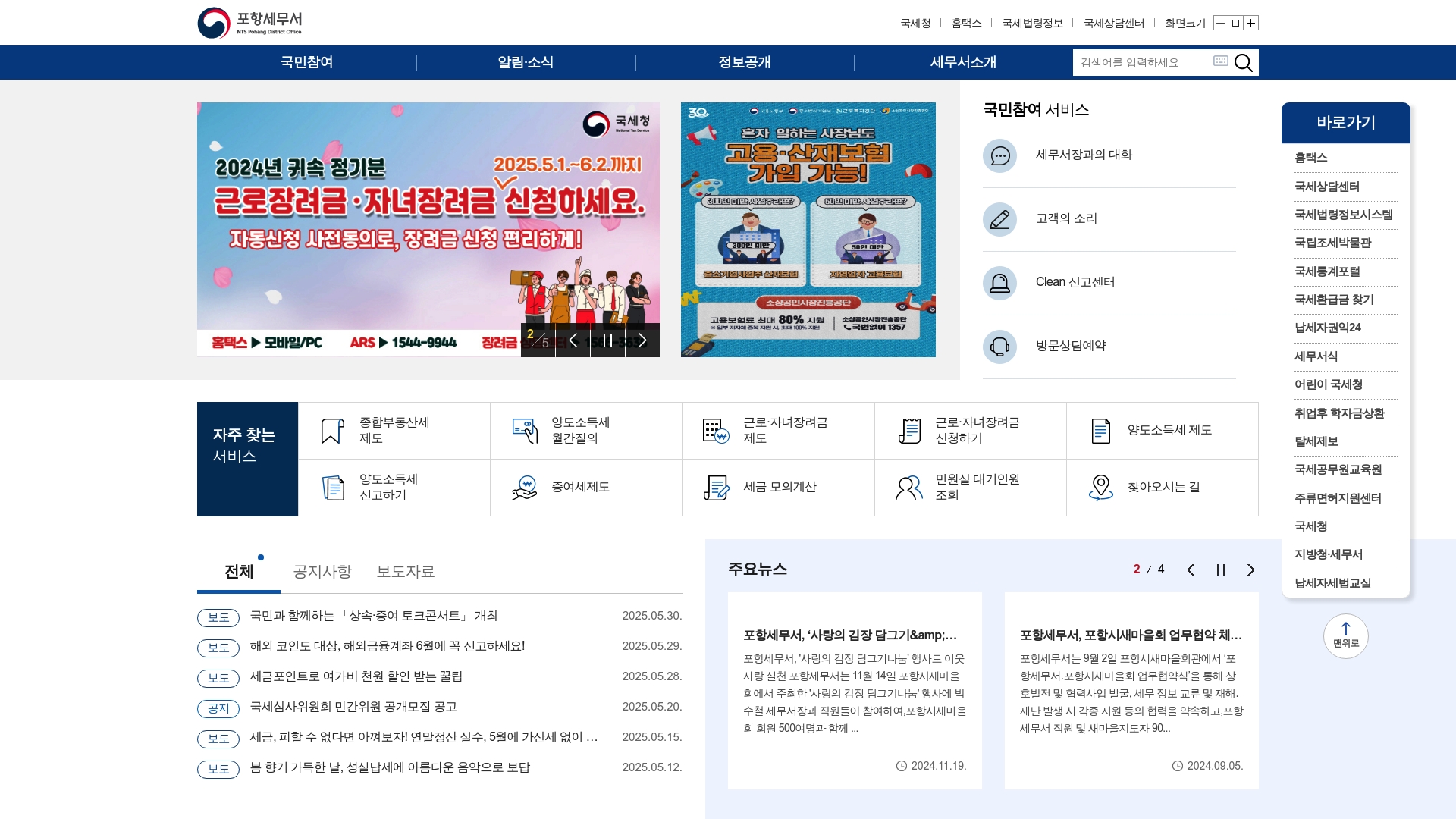Decrease screen size with minus button
Image resolution: width=1456 pixels, height=819 pixels.
[x=1220, y=23]
